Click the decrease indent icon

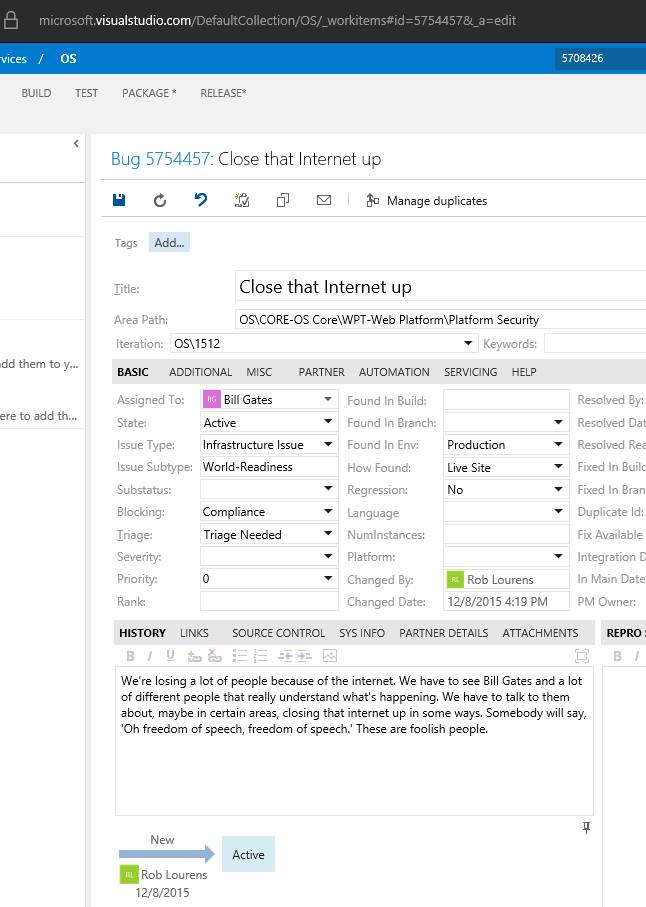tap(285, 656)
